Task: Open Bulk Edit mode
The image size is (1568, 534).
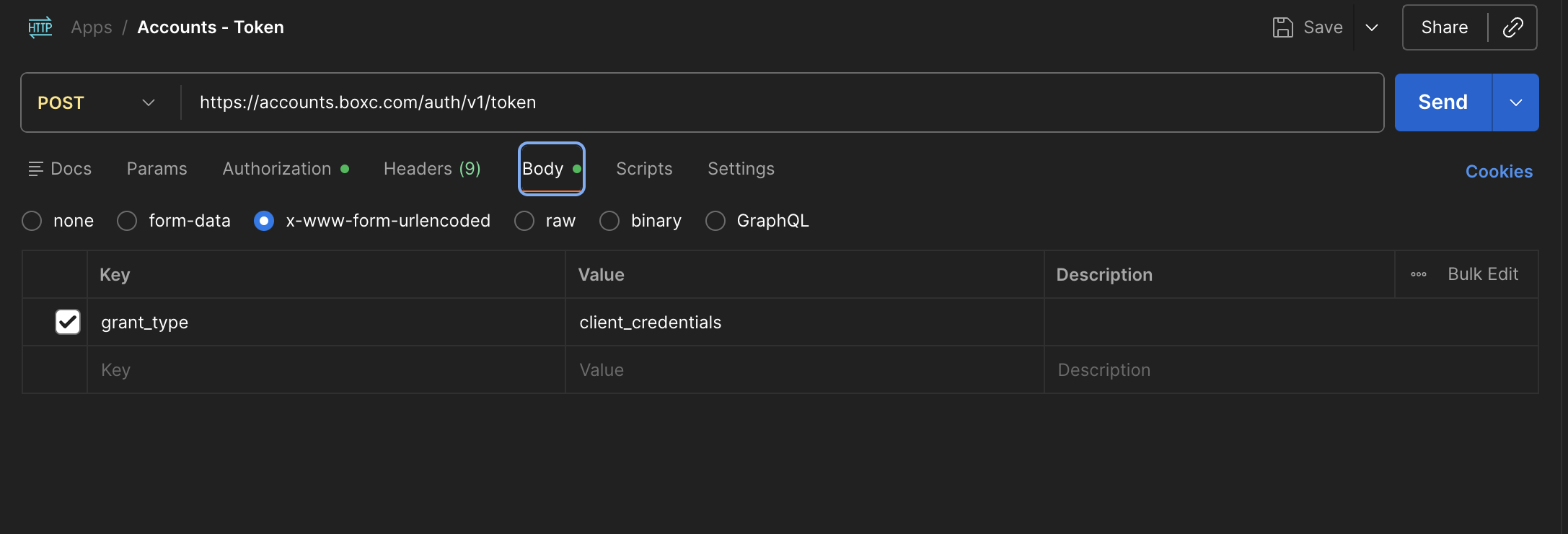Action: (1483, 274)
